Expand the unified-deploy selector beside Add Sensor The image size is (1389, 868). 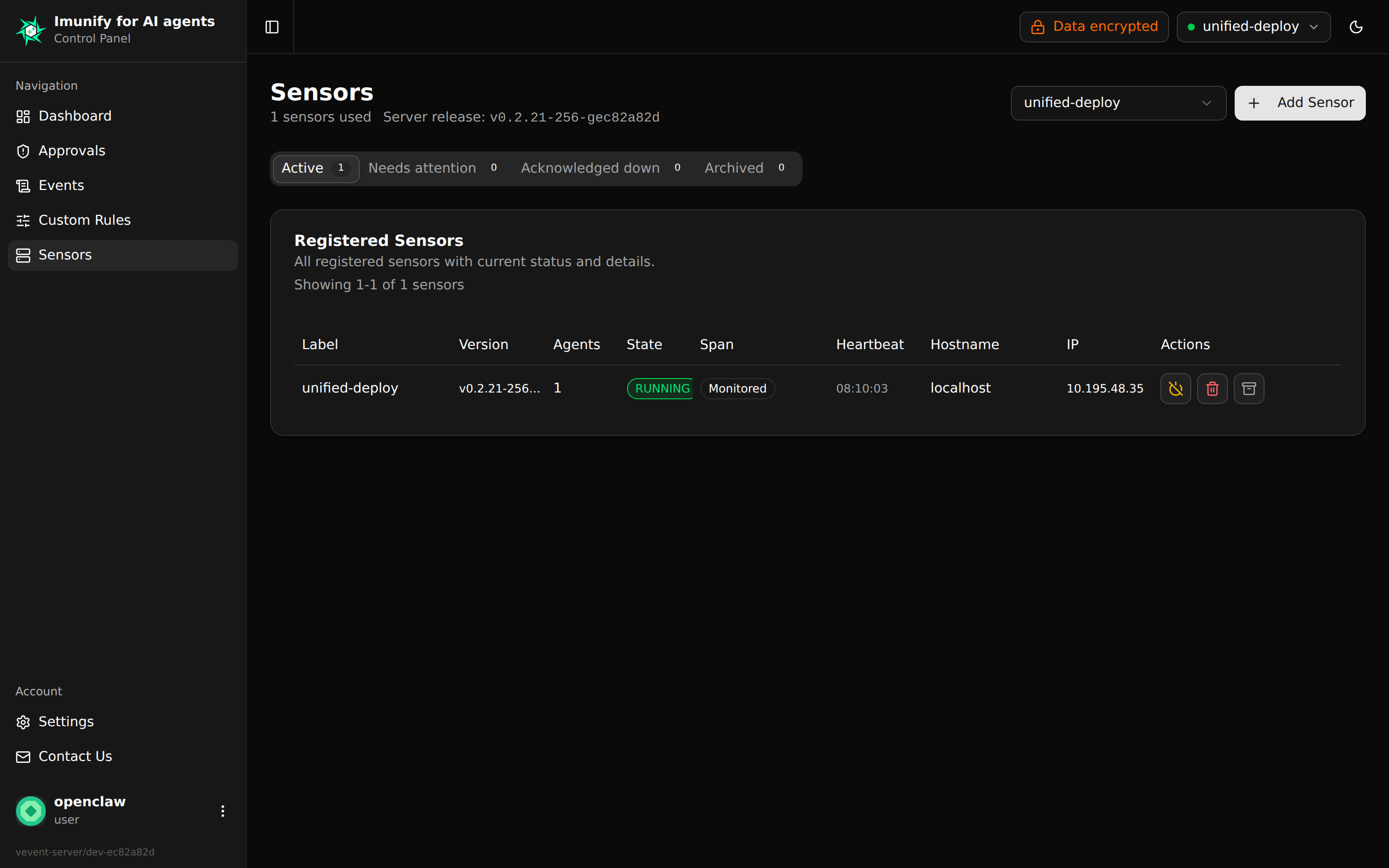coord(1118,103)
